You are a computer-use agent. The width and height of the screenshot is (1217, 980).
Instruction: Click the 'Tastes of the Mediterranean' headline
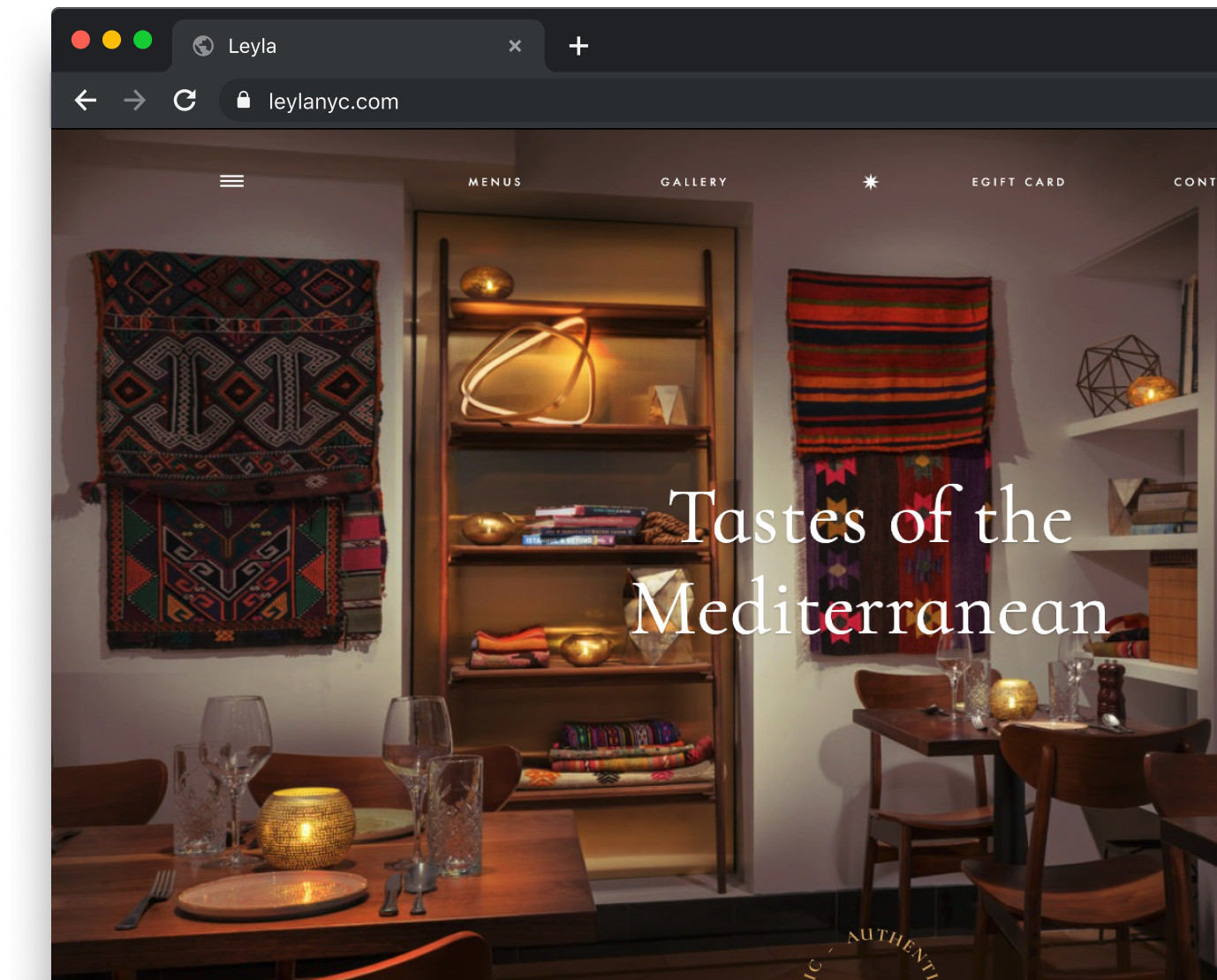pyautogui.click(x=871, y=563)
